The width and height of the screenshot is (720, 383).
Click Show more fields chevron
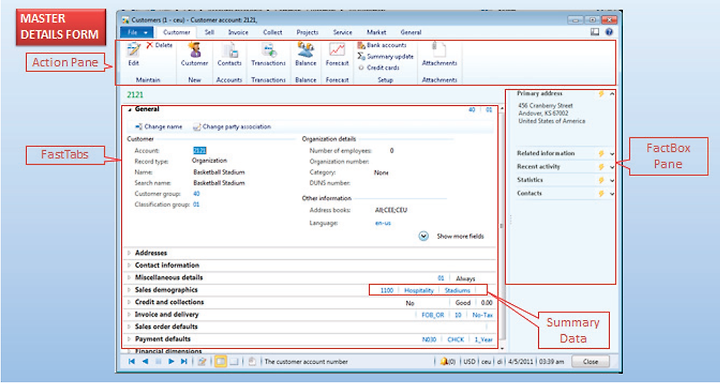423,236
